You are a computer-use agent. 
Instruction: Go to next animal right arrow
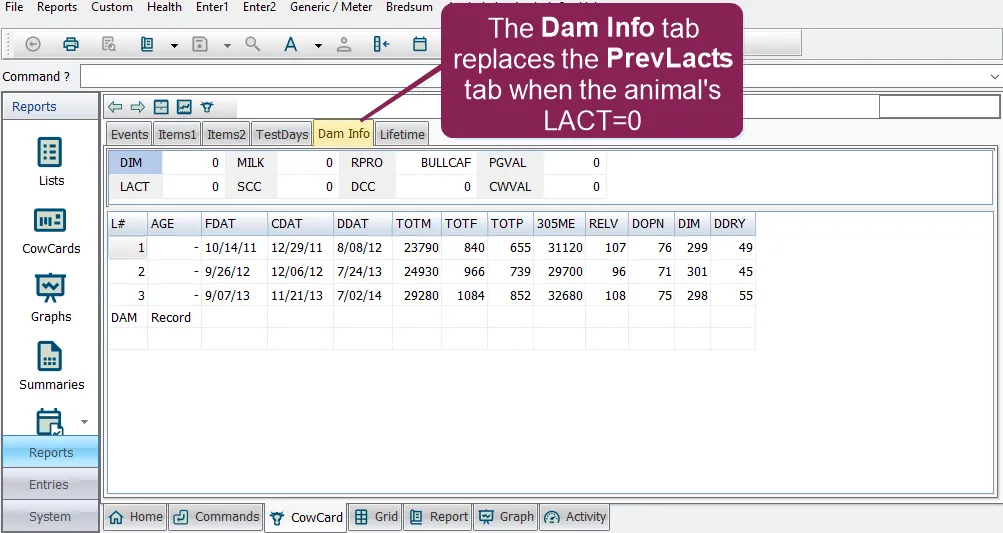click(138, 107)
